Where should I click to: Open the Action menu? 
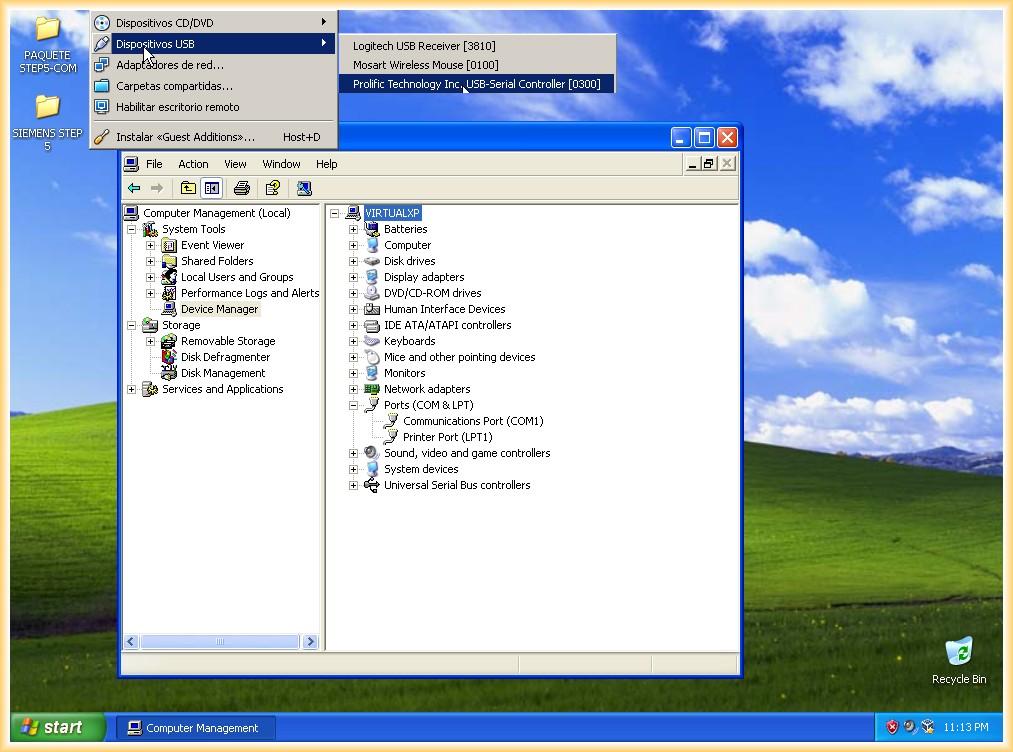tap(193, 164)
